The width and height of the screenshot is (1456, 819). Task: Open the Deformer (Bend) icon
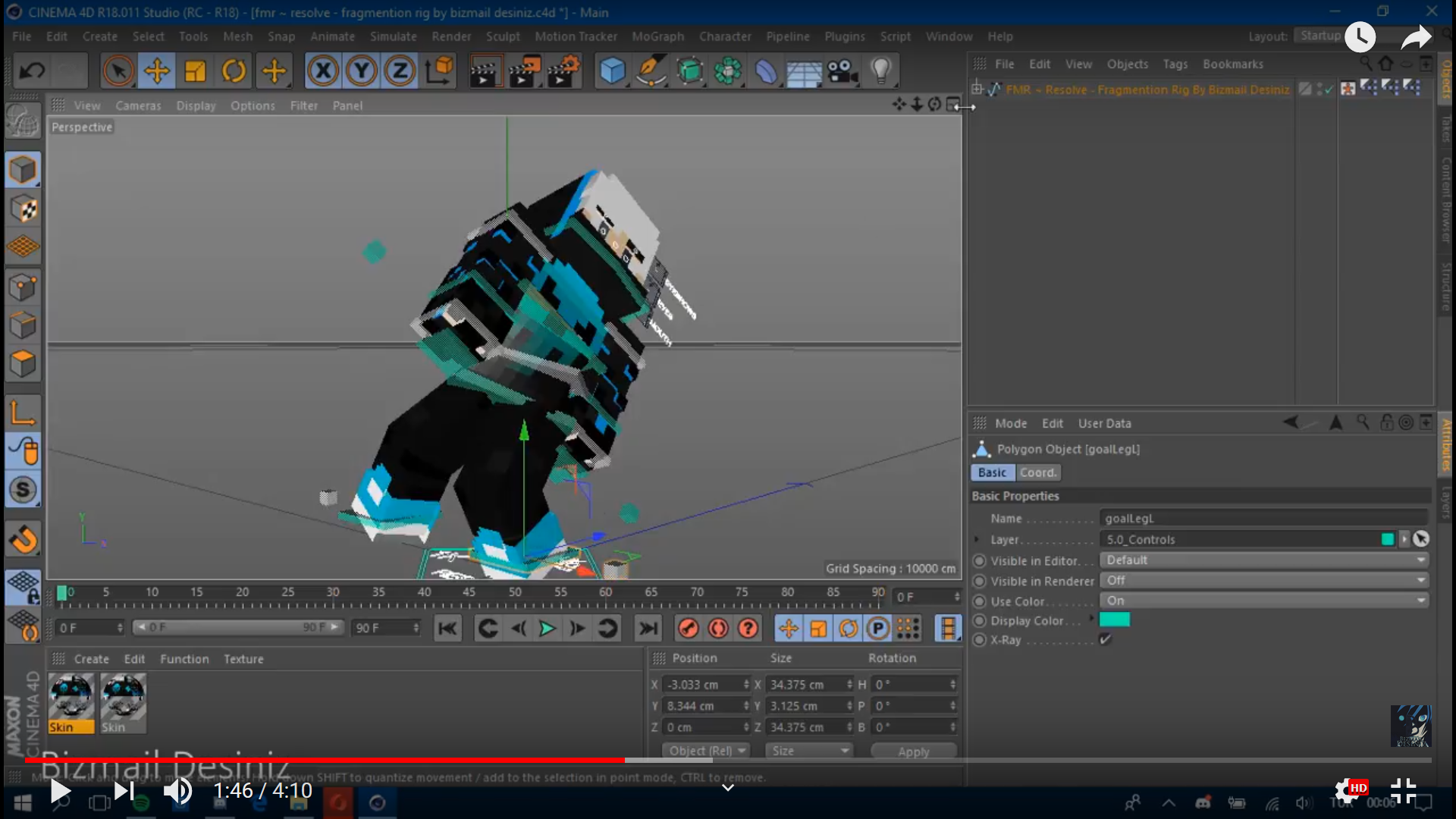point(766,71)
